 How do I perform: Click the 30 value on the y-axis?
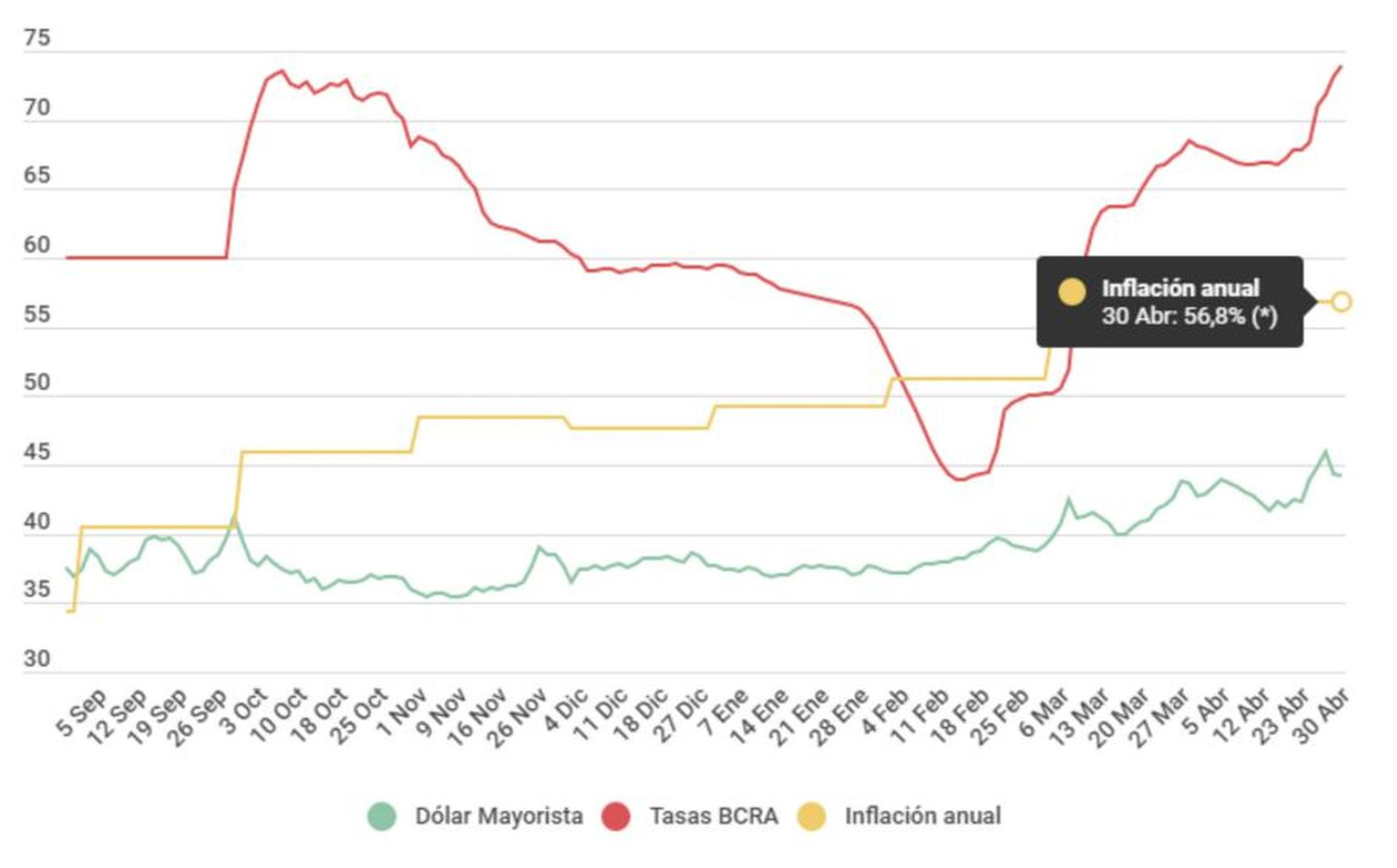point(37,659)
